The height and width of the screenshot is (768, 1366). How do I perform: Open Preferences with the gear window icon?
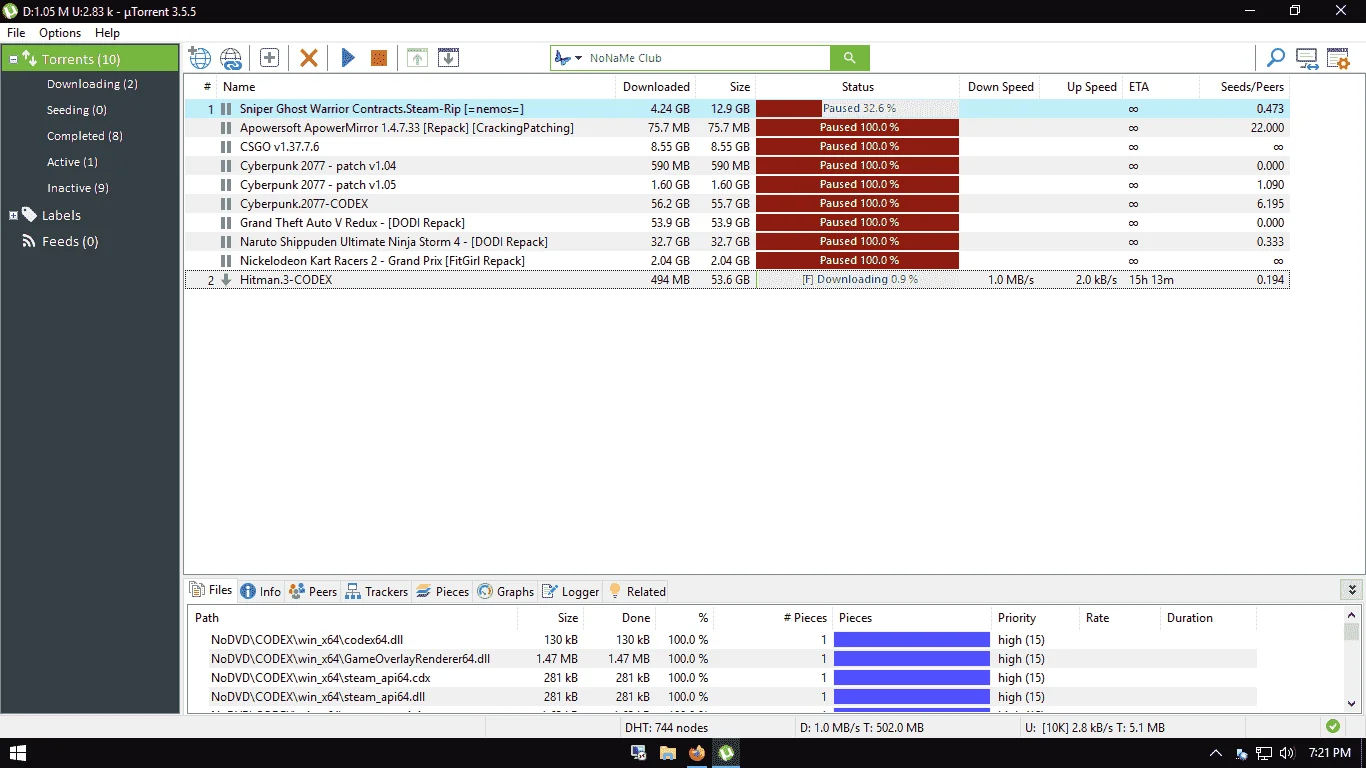pyautogui.click(x=1338, y=58)
